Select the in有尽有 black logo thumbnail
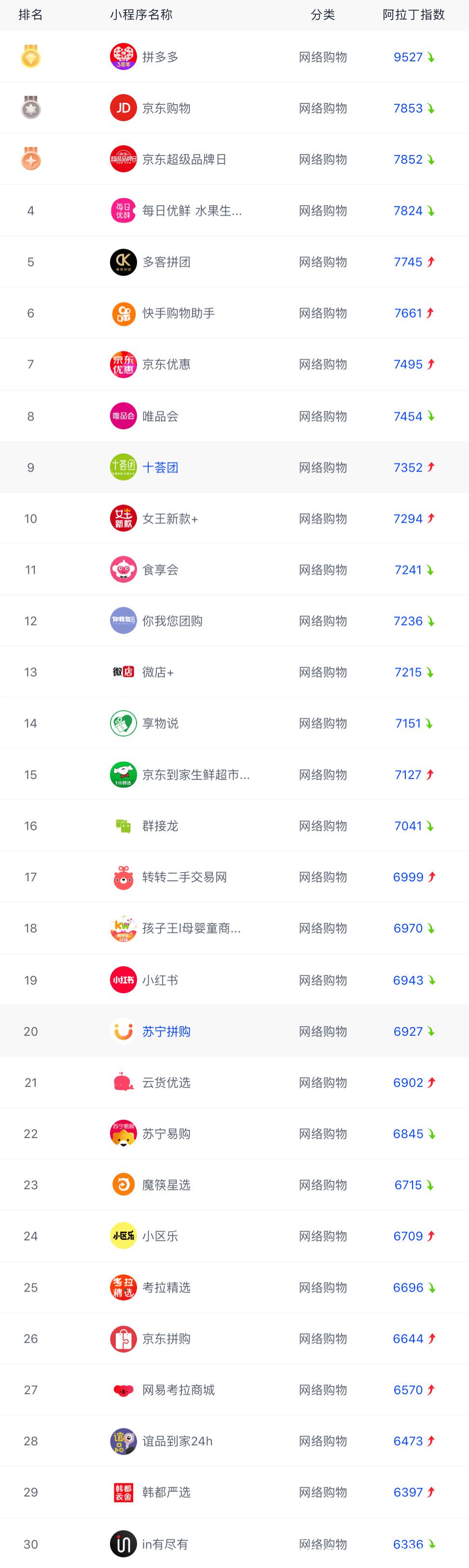This screenshot has width=469, height=1568. pos(123,1543)
